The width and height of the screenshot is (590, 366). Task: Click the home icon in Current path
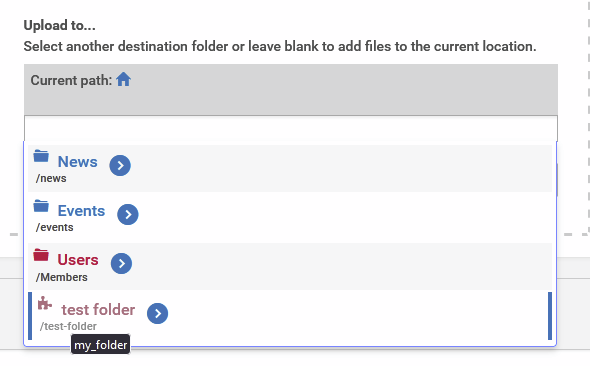123,80
